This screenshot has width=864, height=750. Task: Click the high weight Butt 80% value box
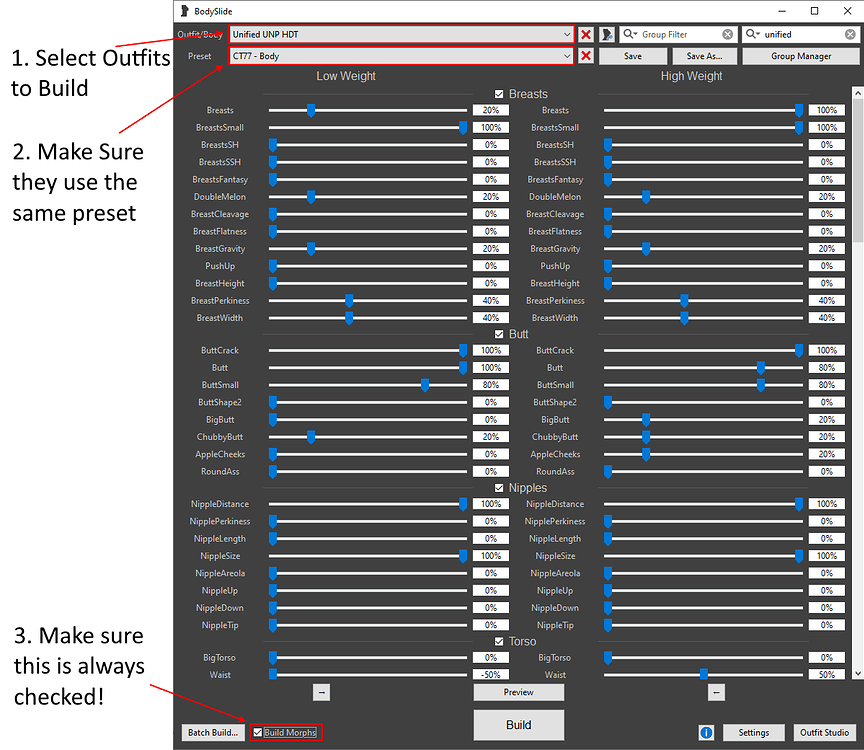pyautogui.click(x=827, y=368)
